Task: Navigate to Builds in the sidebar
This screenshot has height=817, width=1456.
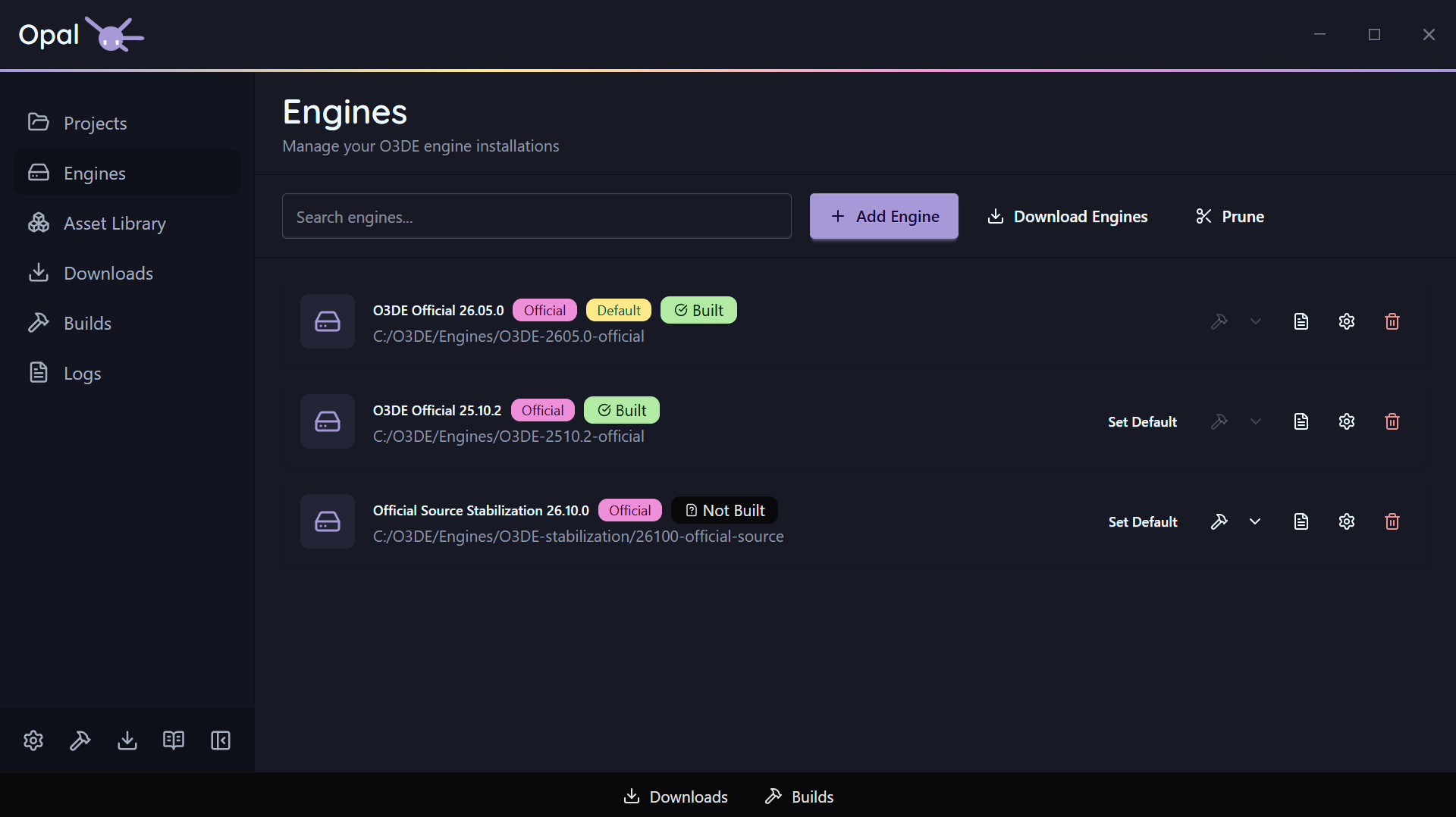Action: (x=127, y=323)
